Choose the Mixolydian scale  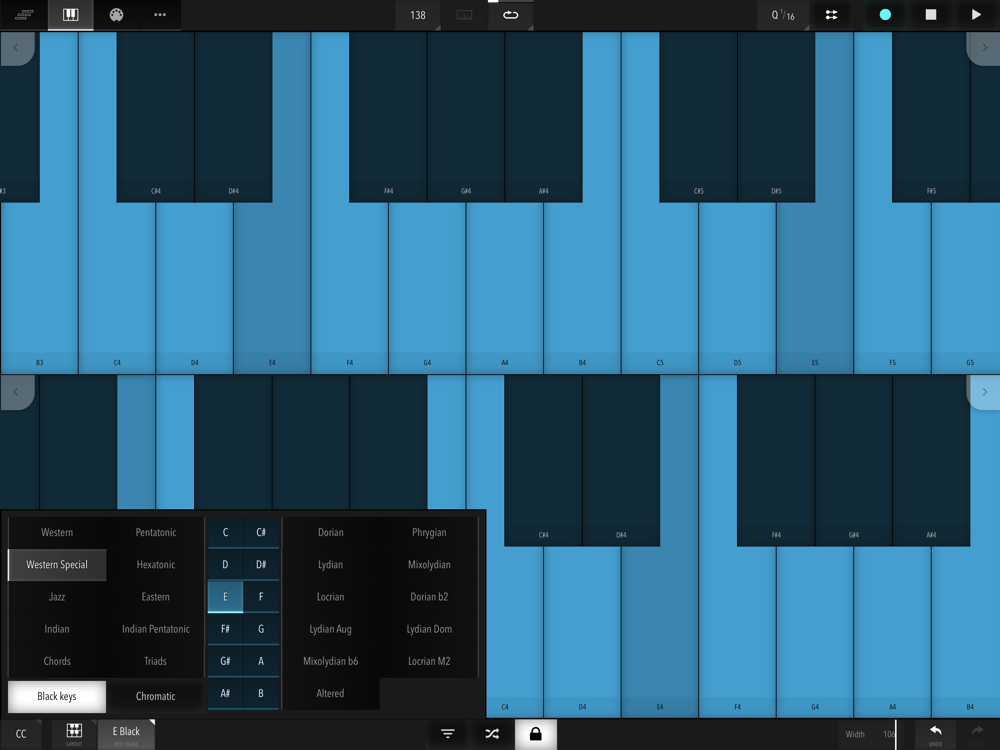(429, 564)
